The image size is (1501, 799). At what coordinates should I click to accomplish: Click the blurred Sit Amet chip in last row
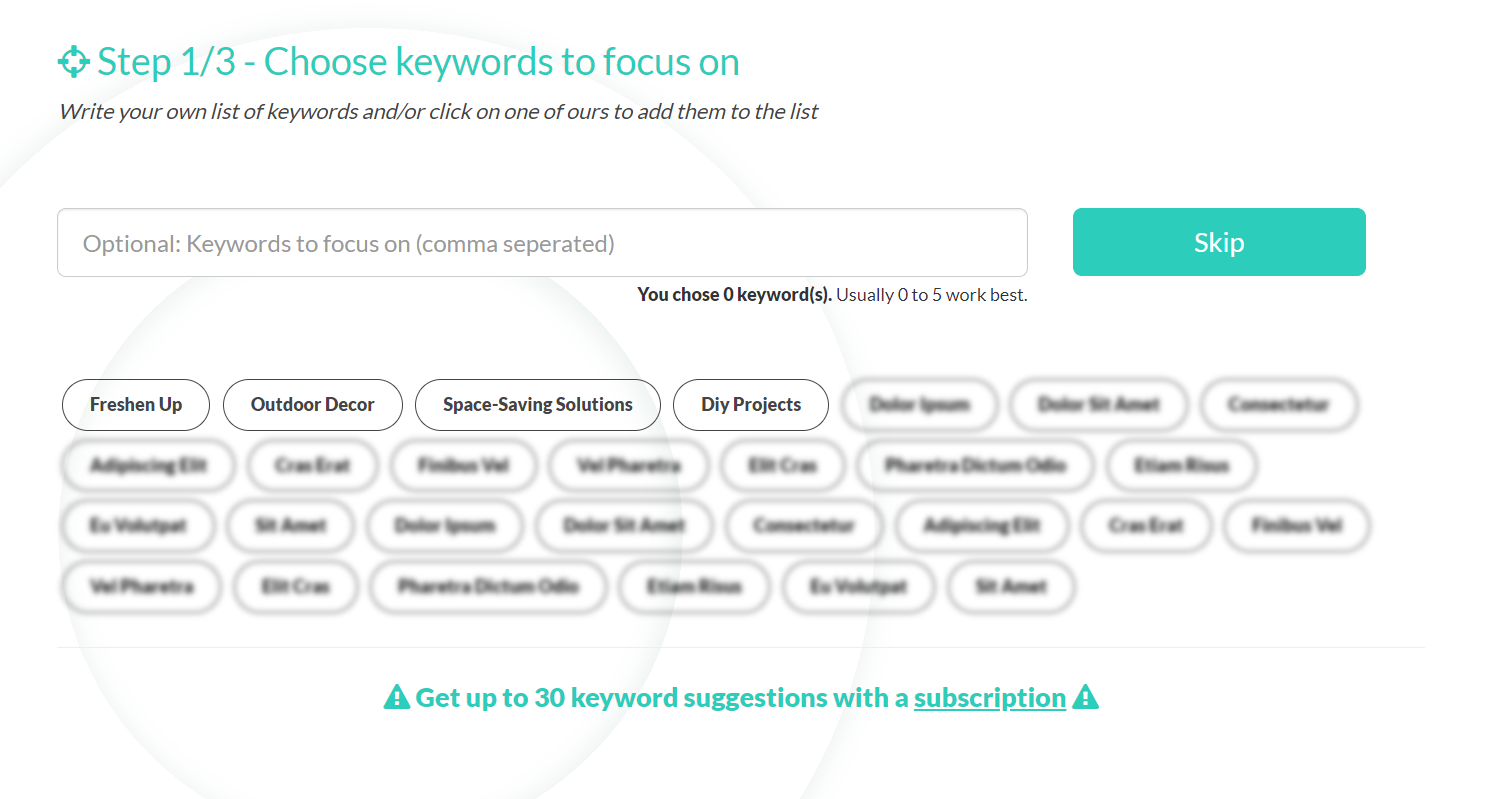1011,586
